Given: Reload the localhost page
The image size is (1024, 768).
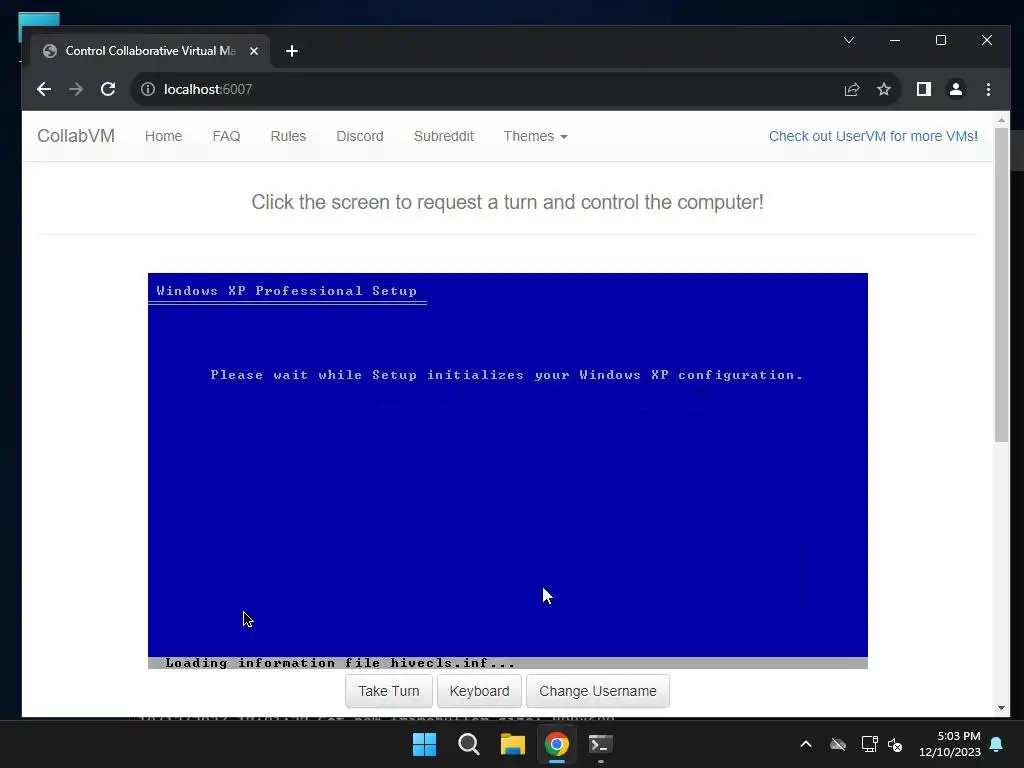Looking at the screenshot, I should click(x=108, y=89).
